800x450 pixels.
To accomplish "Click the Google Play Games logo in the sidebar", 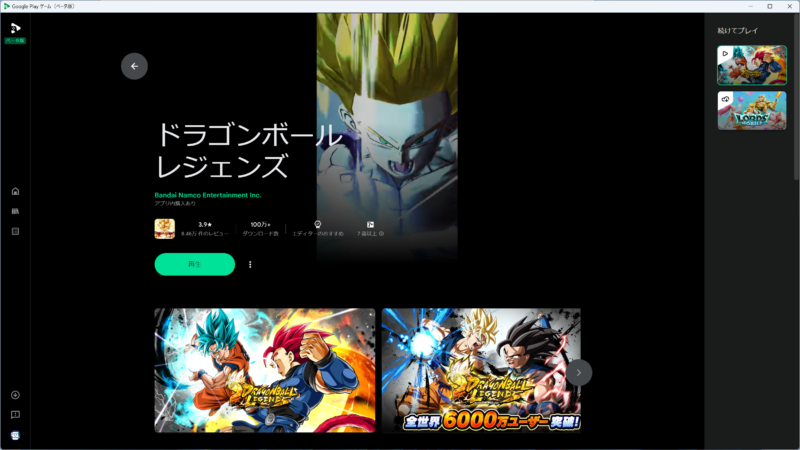I will tap(15, 28).
